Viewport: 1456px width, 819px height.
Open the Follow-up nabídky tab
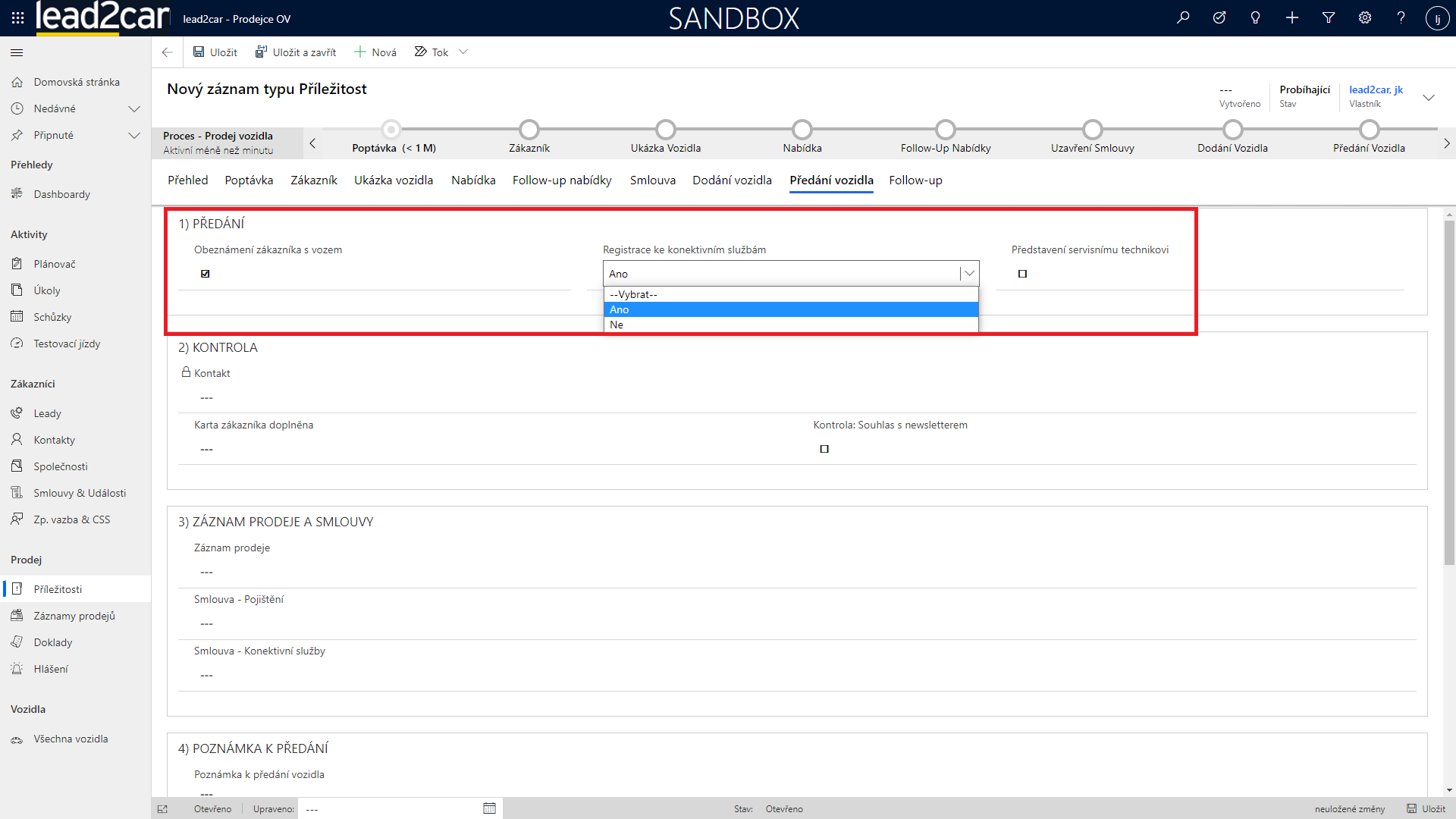562,180
